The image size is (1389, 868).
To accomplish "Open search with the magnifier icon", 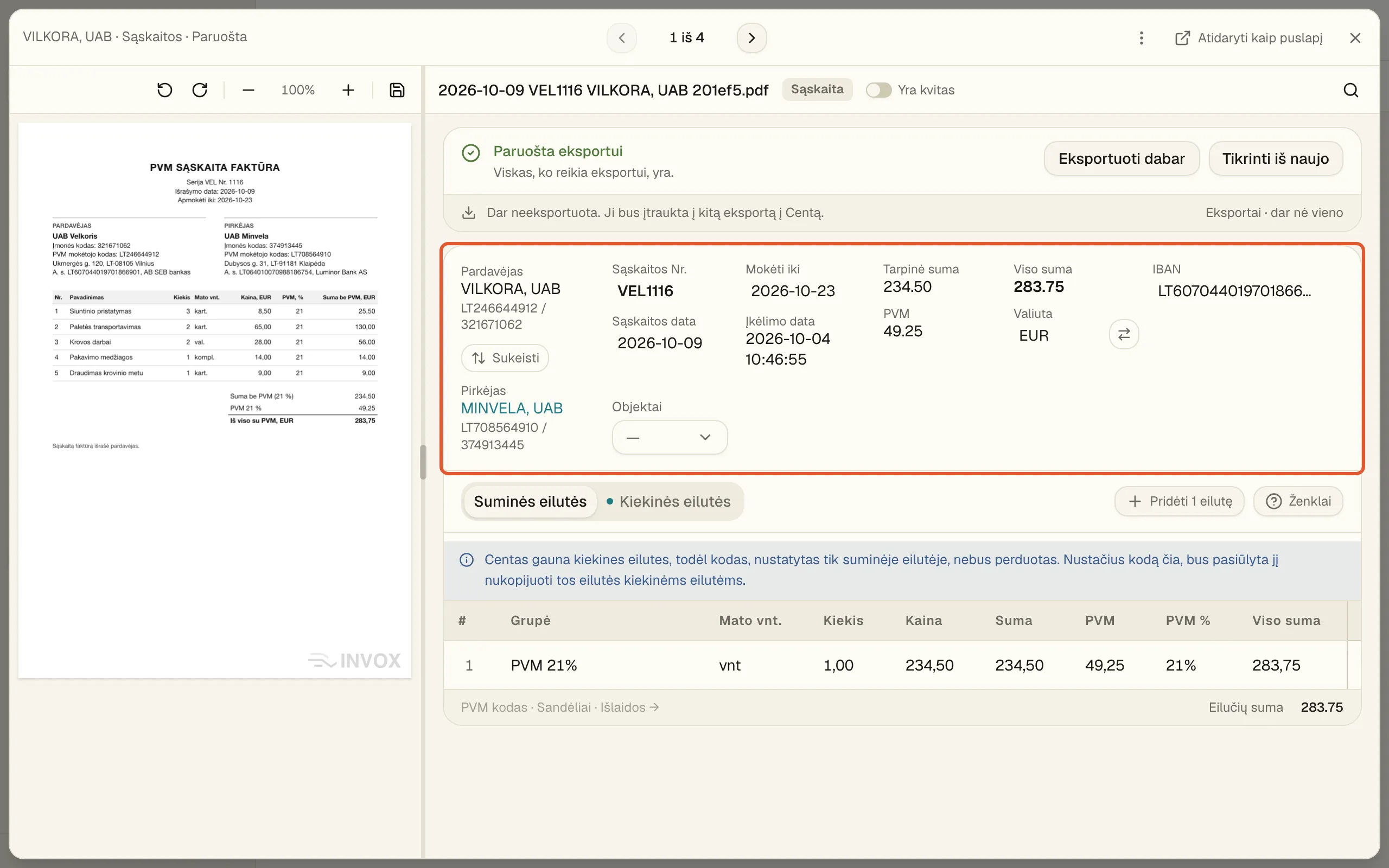I will point(1350,90).
